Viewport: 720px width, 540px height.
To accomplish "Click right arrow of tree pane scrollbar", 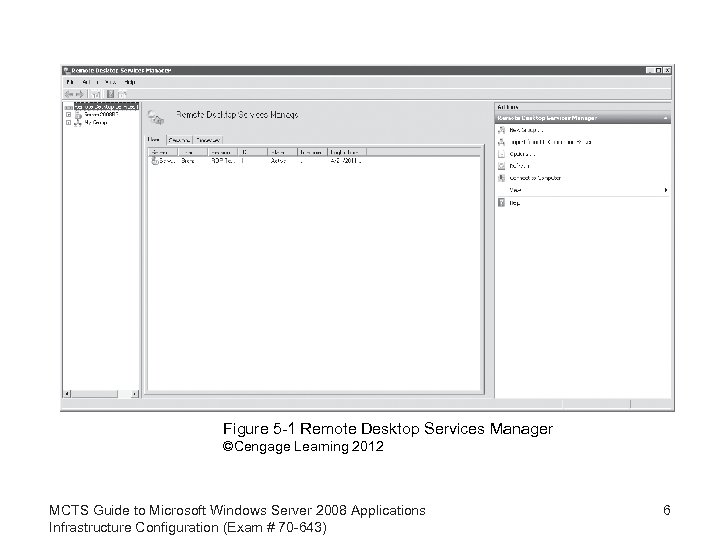I will (135, 394).
